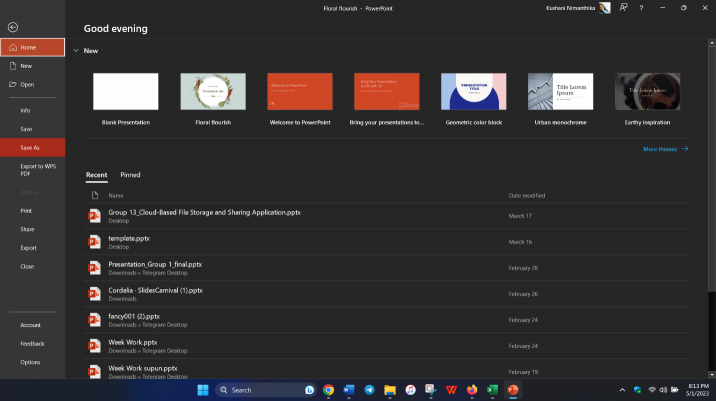Select Save As in the sidebar
The height and width of the screenshot is (401, 716).
tap(32, 148)
